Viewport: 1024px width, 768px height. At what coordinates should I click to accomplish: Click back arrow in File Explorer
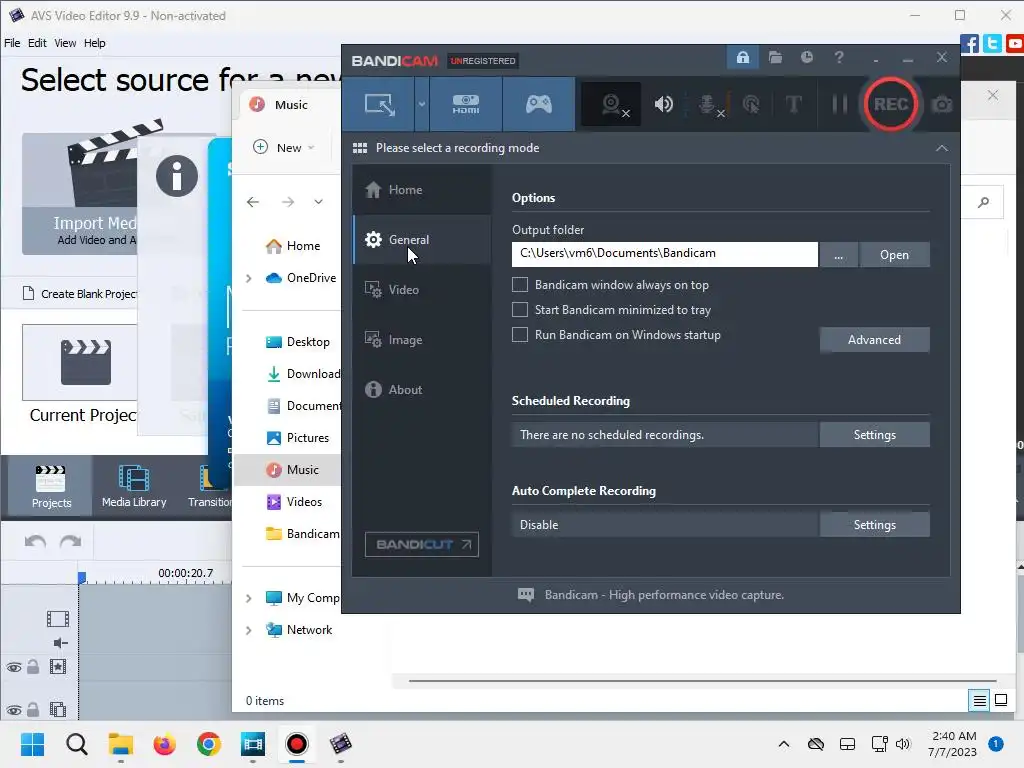[x=253, y=202]
